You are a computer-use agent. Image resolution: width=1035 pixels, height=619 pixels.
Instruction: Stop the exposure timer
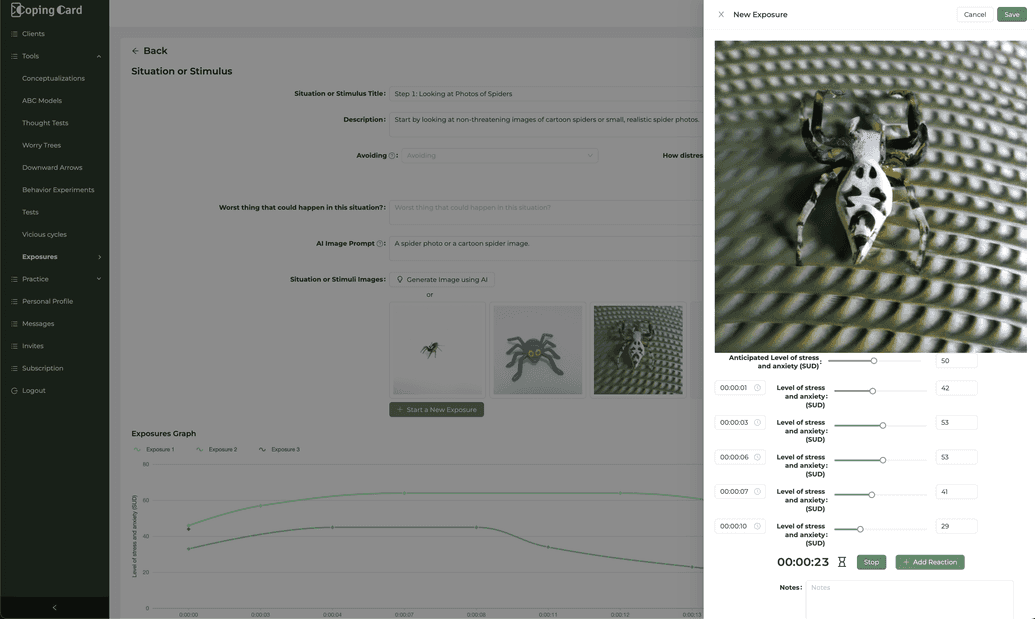(871, 562)
